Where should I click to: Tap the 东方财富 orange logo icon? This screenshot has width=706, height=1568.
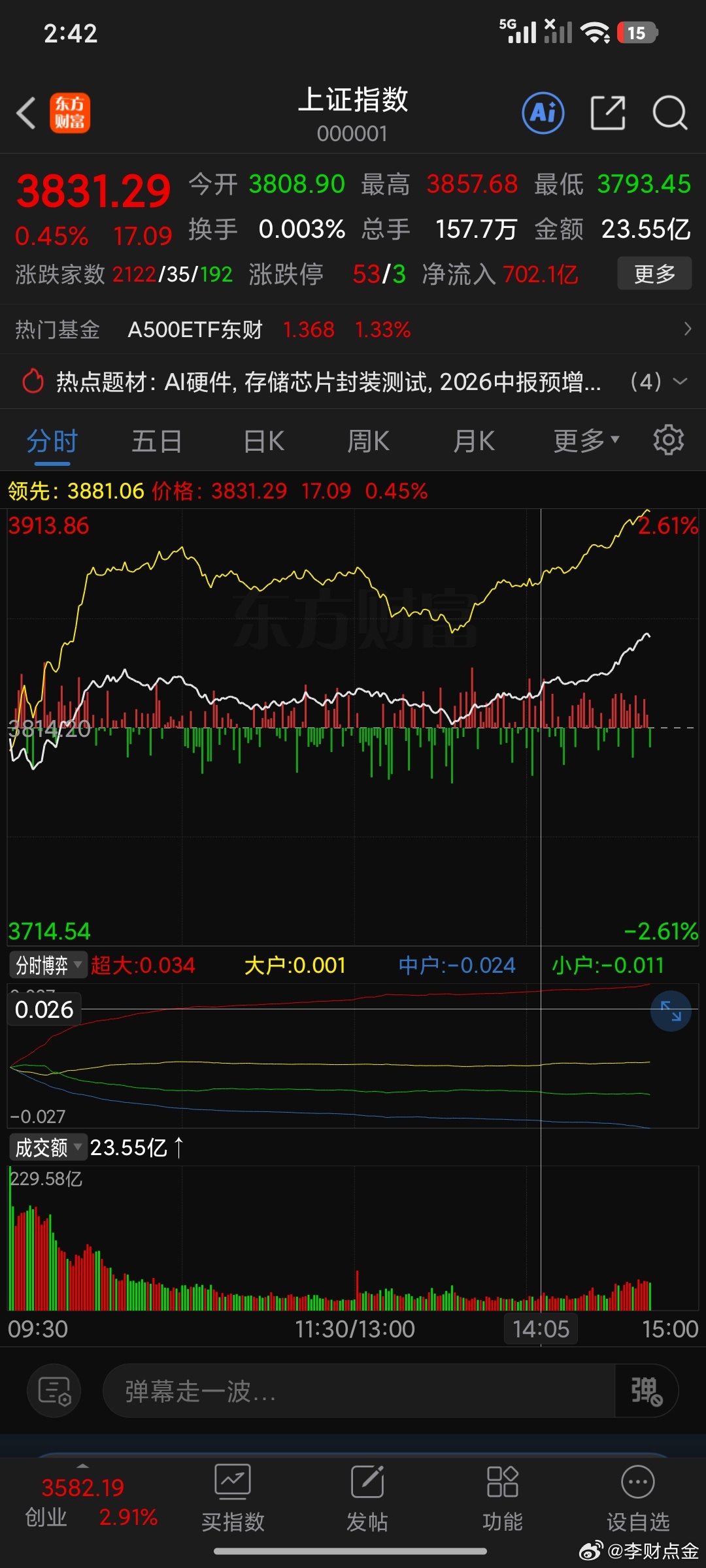pyautogui.click(x=70, y=113)
